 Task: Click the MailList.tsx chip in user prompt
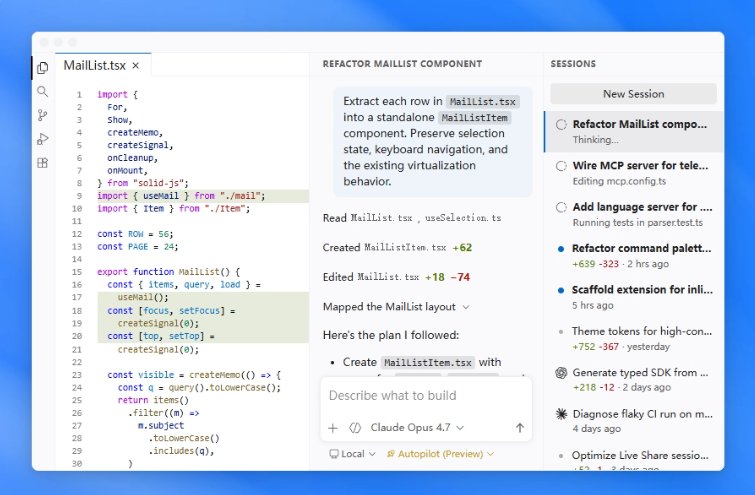482,102
